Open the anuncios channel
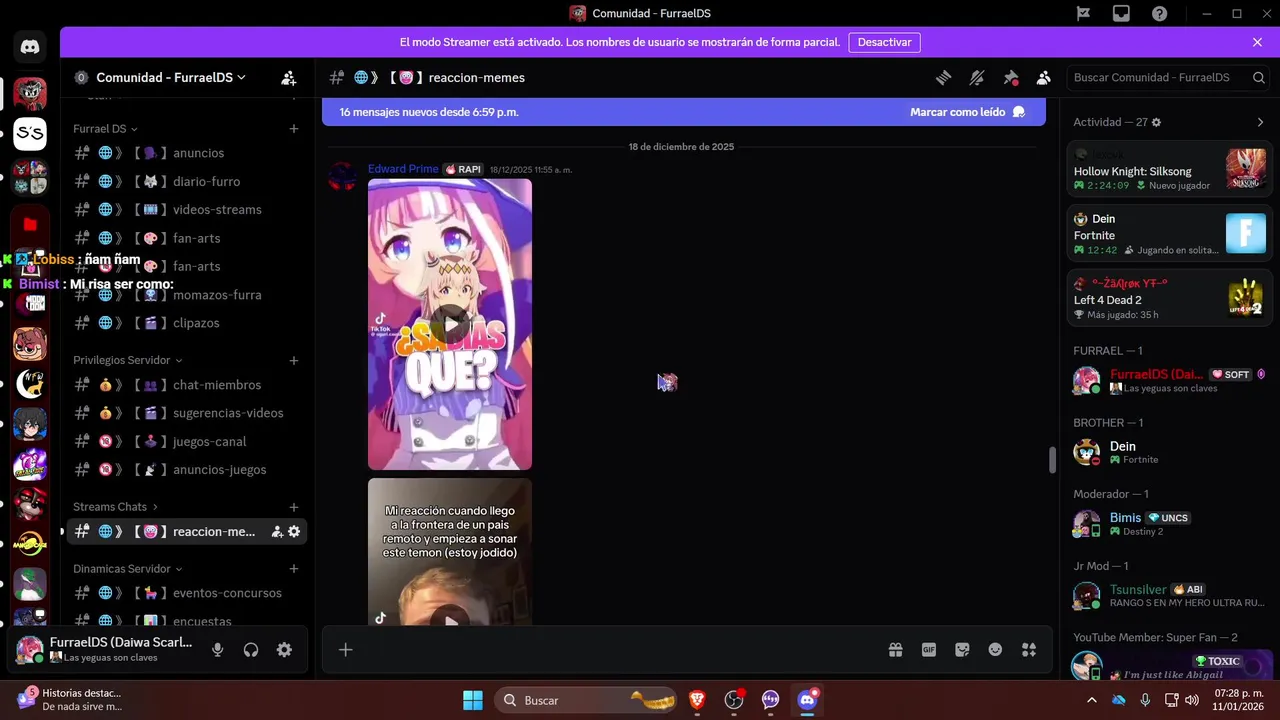The image size is (1280, 720). [x=186, y=153]
